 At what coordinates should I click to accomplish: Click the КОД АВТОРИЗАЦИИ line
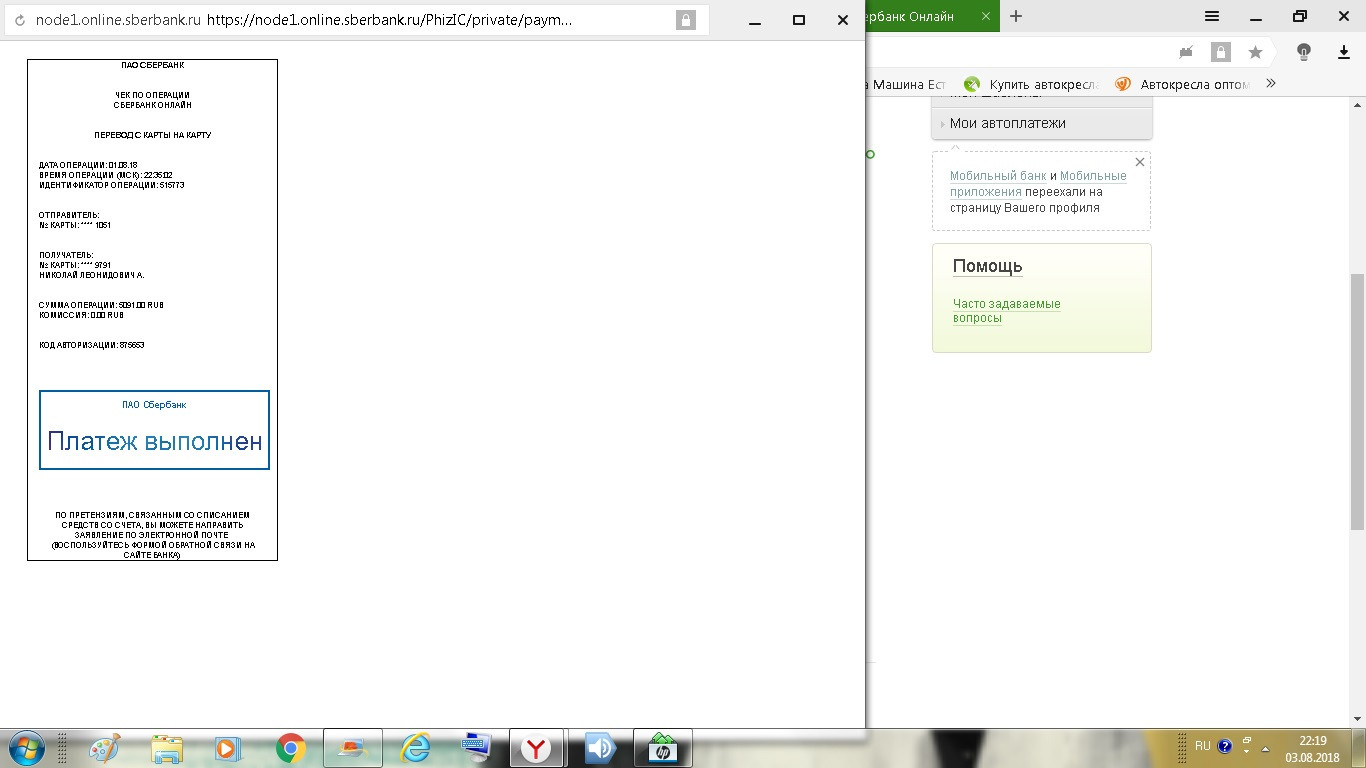[x=91, y=345]
